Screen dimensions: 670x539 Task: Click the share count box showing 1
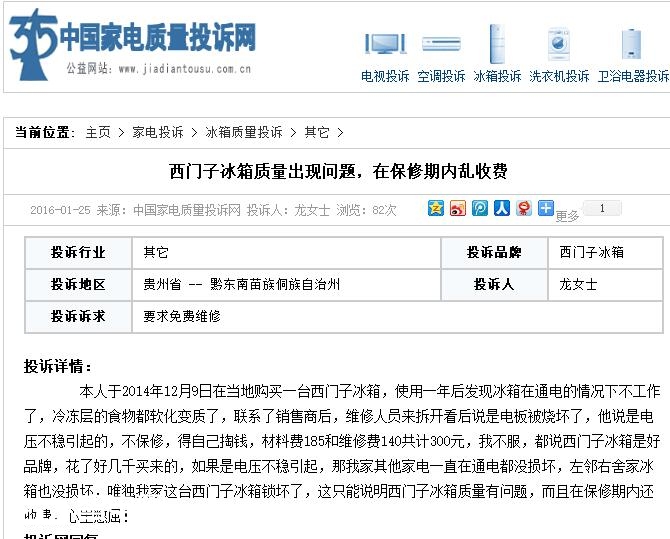tap(602, 208)
